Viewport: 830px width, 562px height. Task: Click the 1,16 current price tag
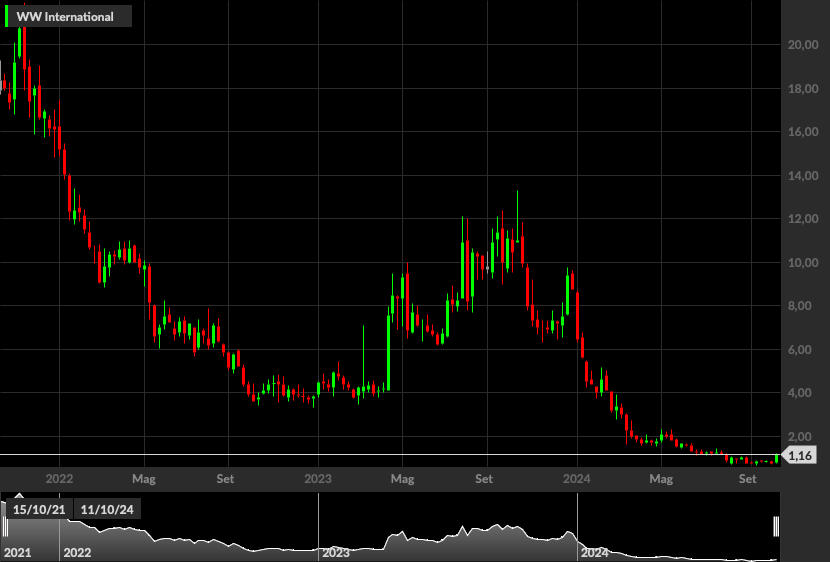coord(799,455)
